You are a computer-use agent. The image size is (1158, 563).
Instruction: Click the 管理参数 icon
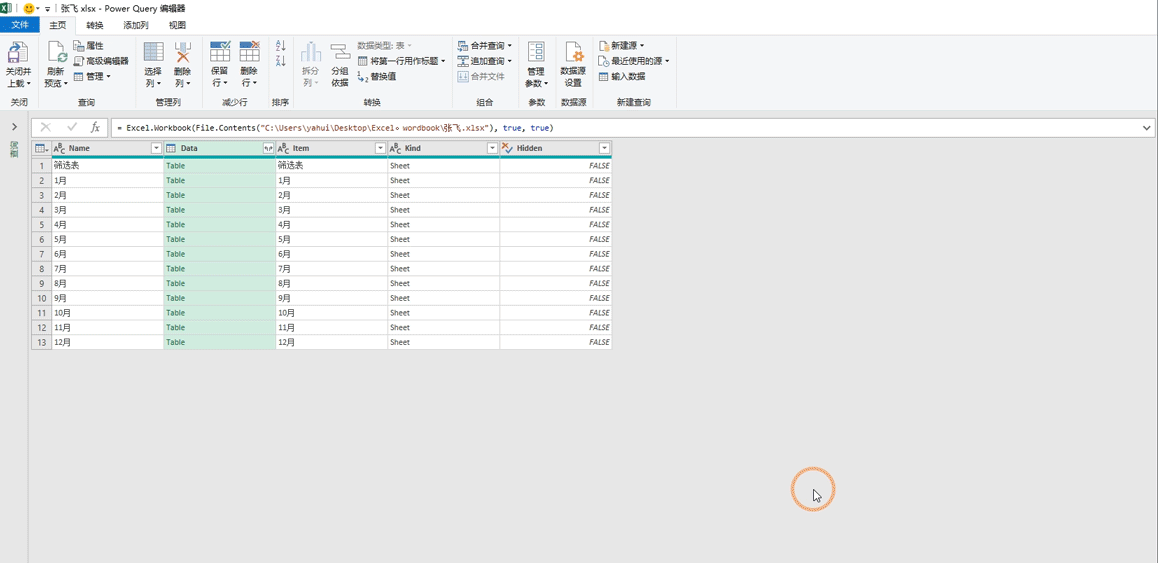click(x=536, y=52)
